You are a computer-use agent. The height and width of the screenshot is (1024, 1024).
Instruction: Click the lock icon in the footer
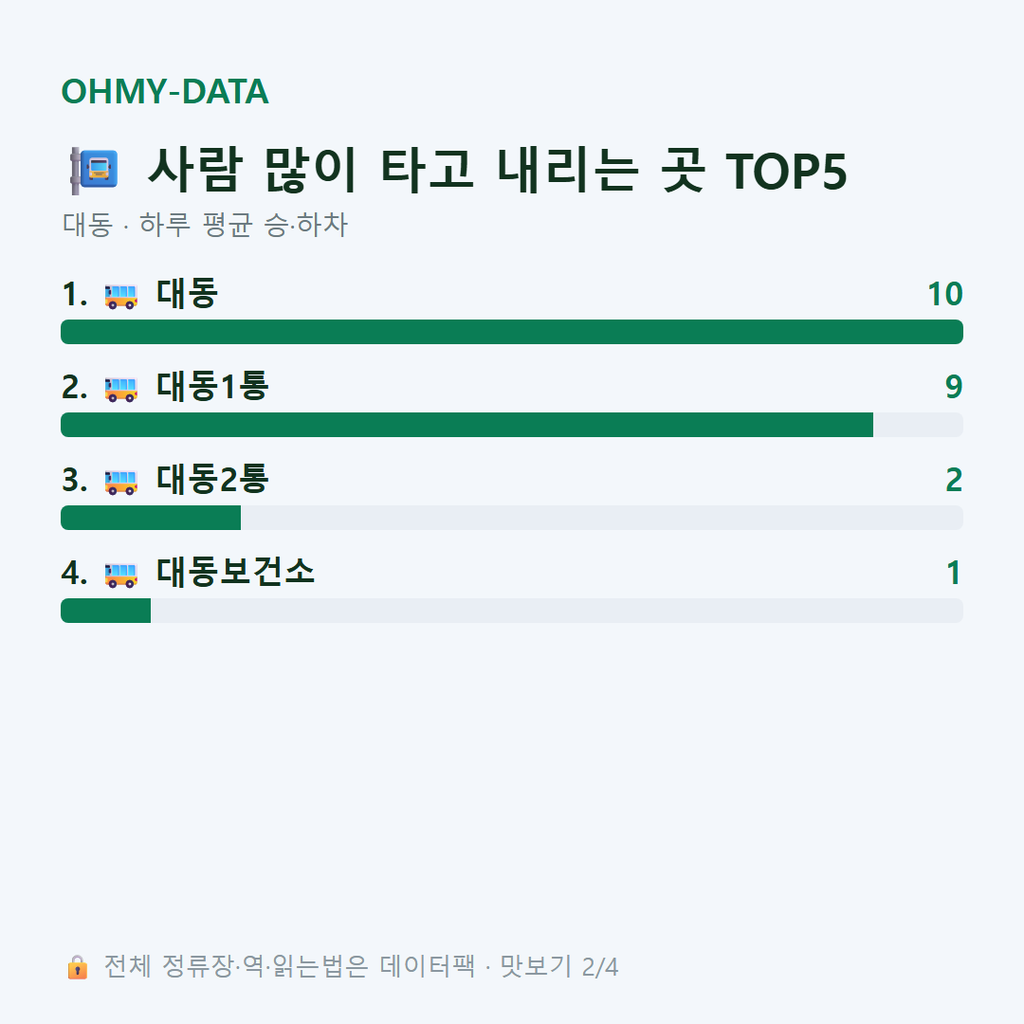pyautogui.click(x=78, y=967)
